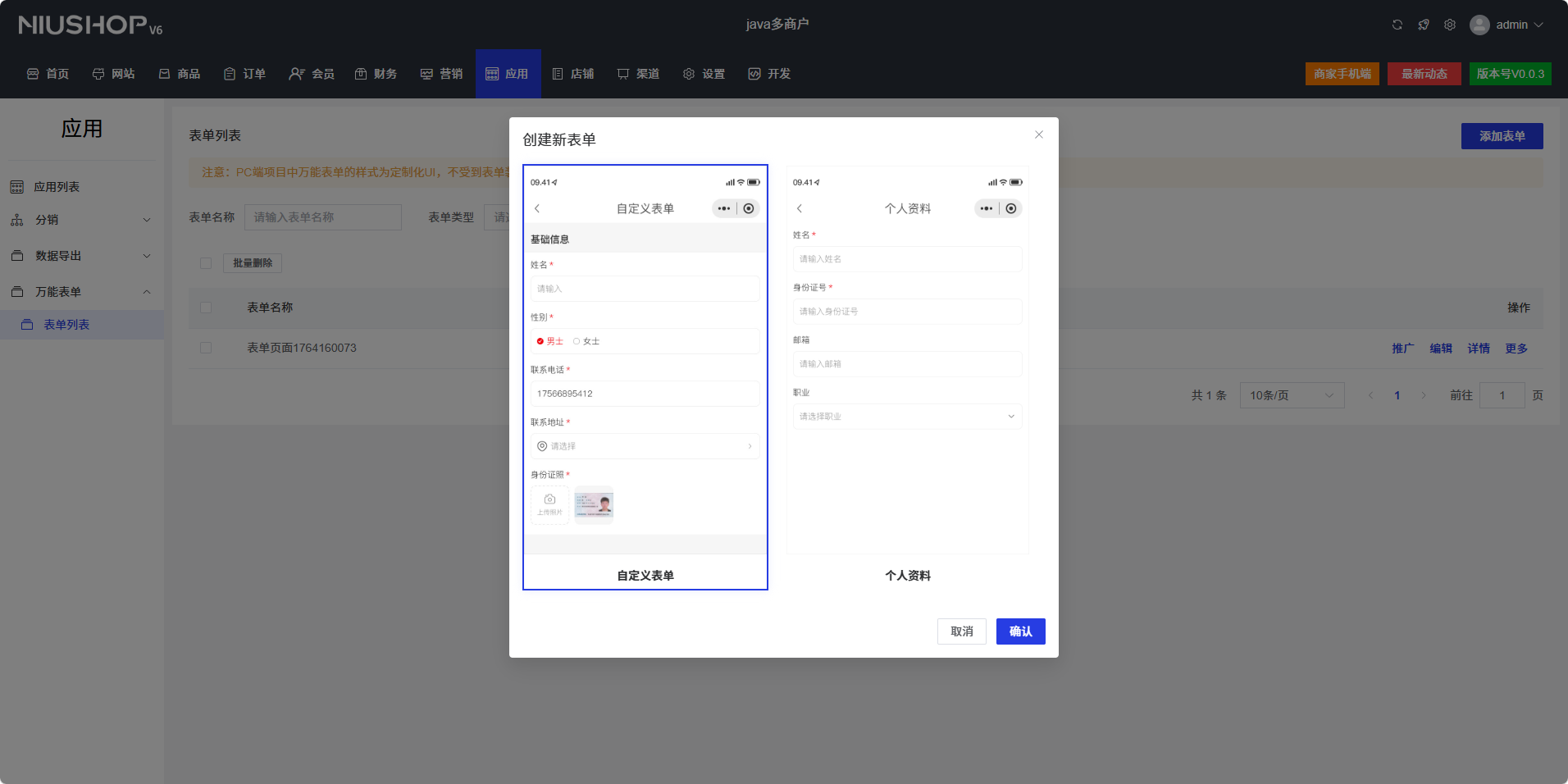Click the location pin icon in 联系地址
The width and height of the screenshot is (1568, 784).
coord(542,446)
